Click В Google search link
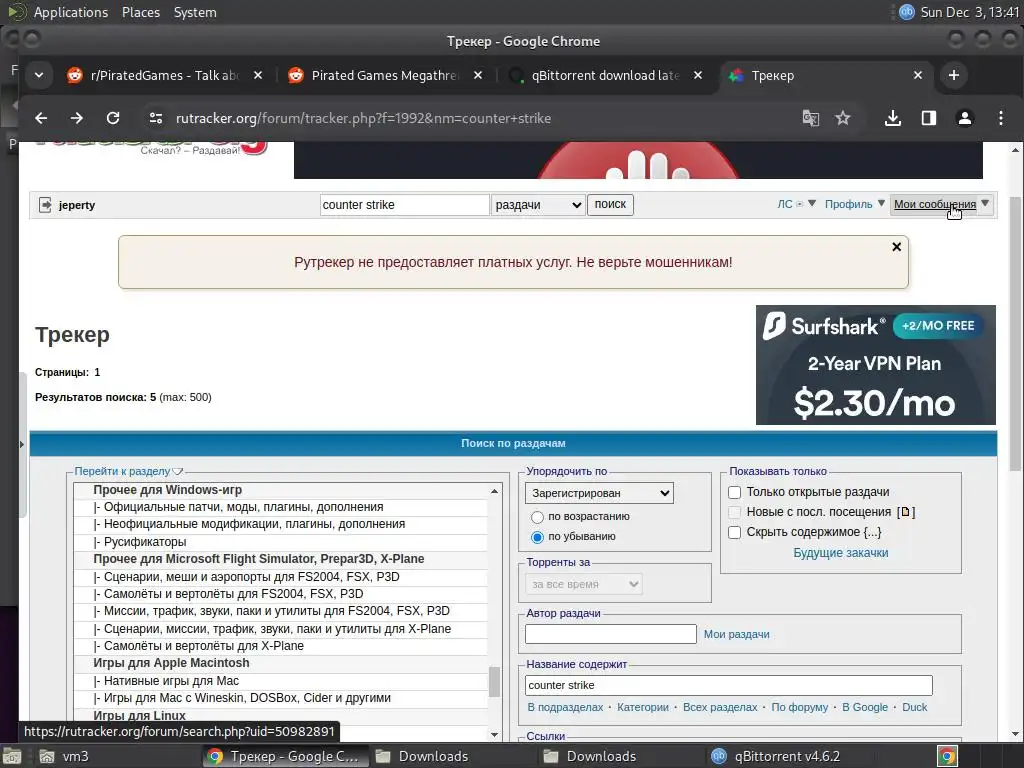 click(x=865, y=707)
